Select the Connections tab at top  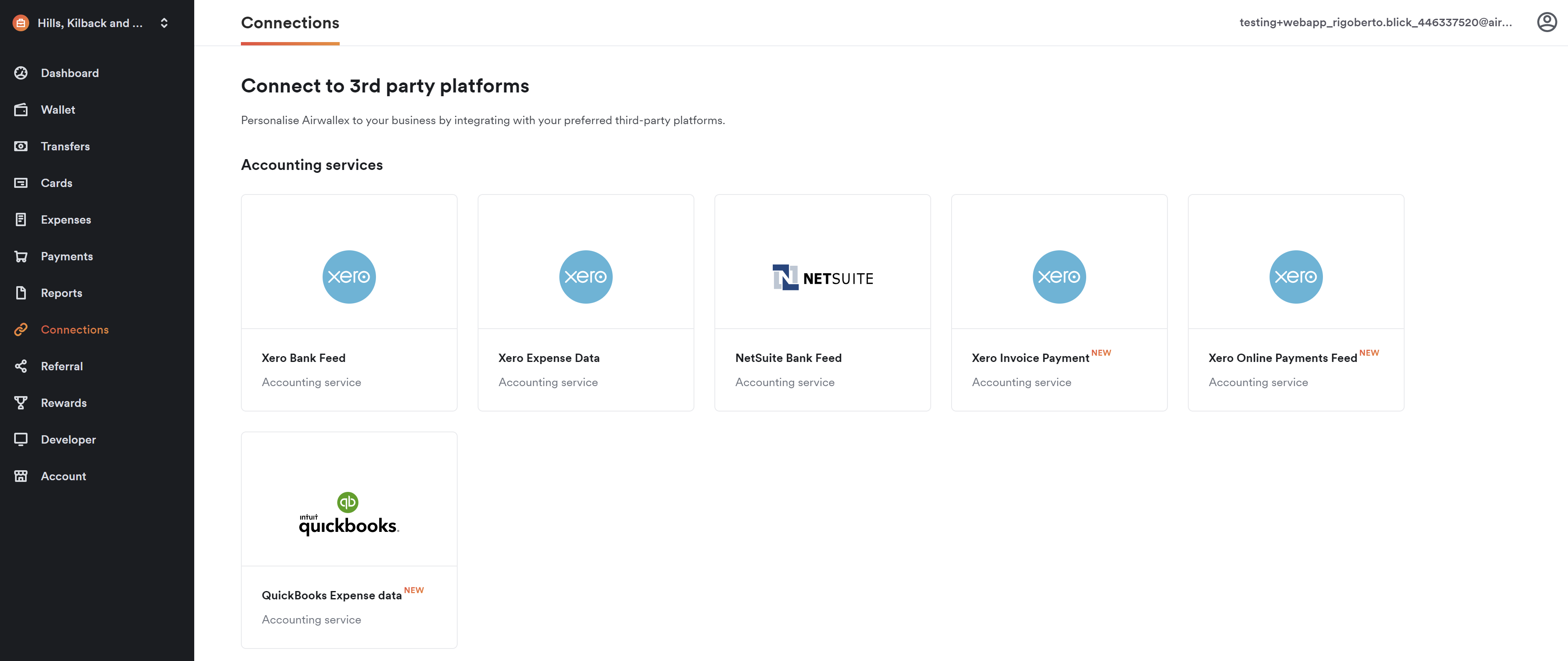[x=290, y=23]
